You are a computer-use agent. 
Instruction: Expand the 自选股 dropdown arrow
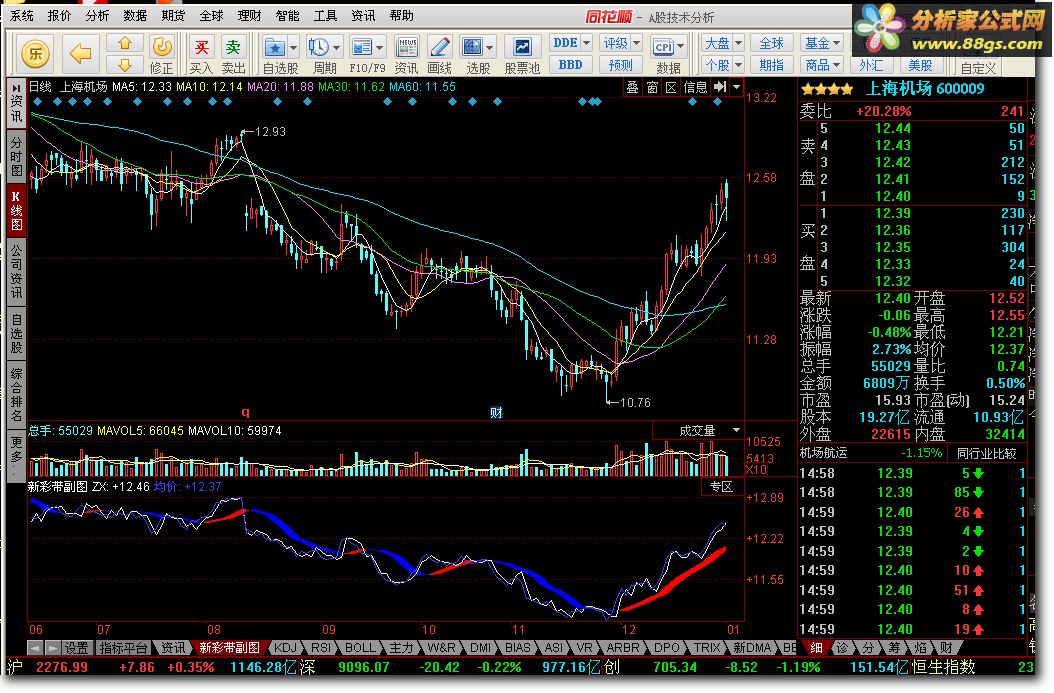point(294,48)
